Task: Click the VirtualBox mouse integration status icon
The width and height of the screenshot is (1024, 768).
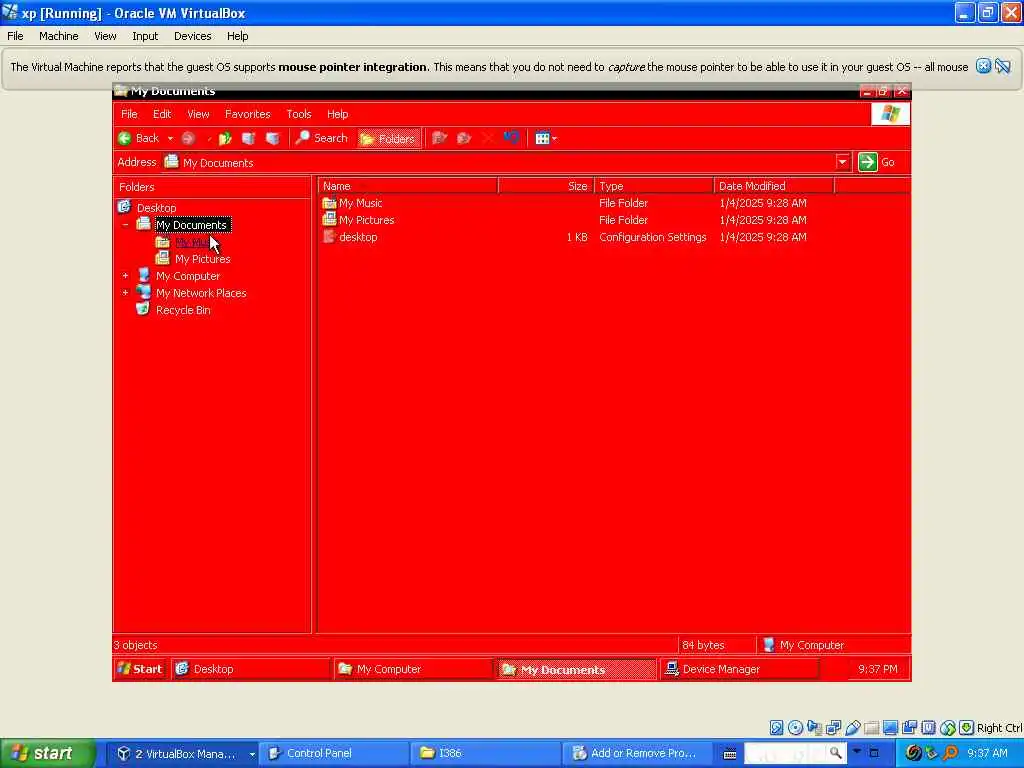Action: 948,728
